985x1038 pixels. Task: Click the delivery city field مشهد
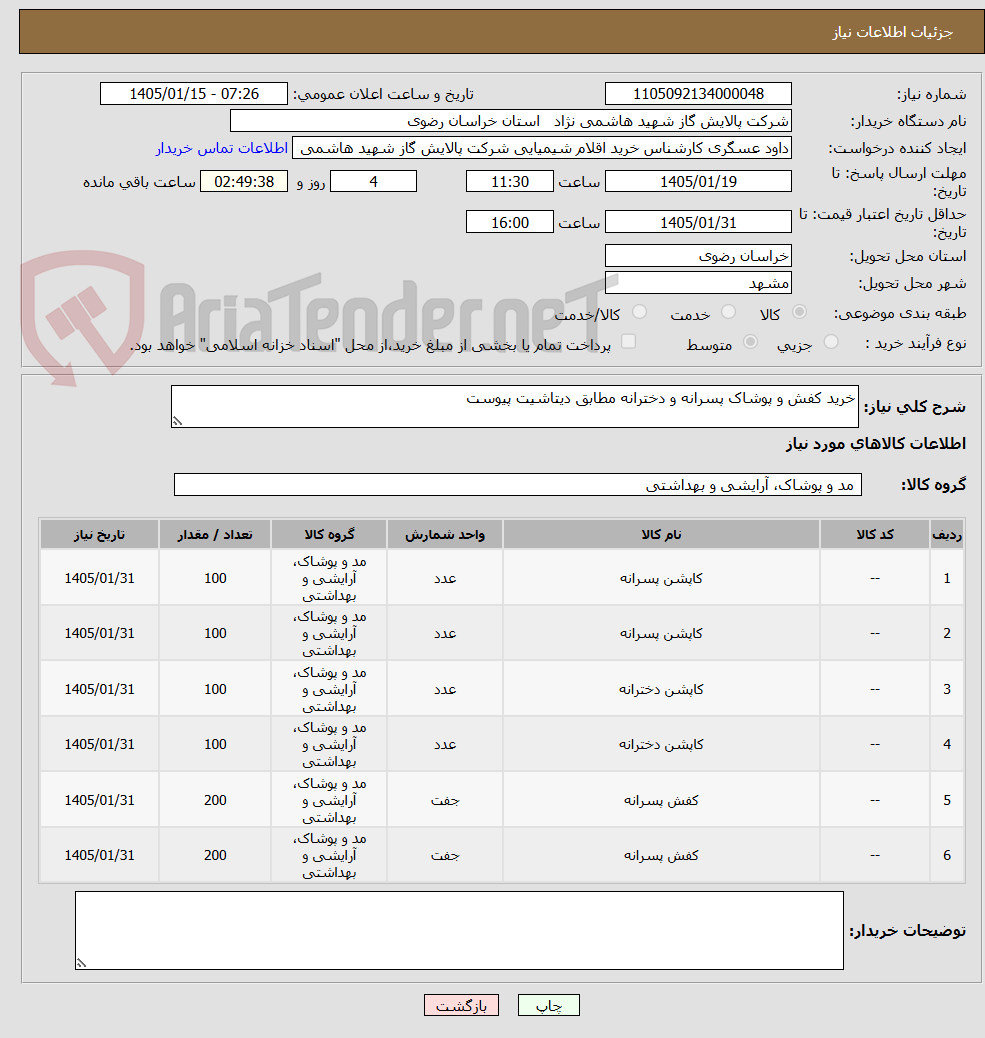tap(698, 283)
